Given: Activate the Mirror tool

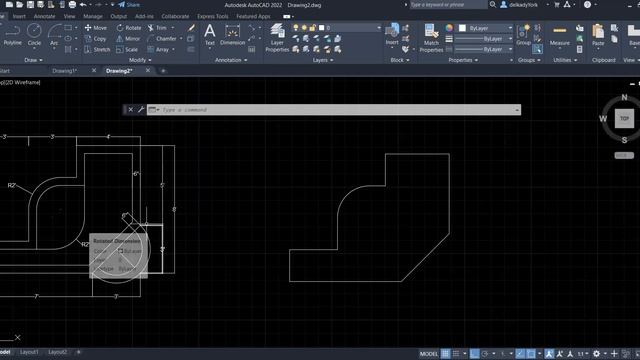Looking at the screenshot, I should pyautogui.click(x=128, y=39).
